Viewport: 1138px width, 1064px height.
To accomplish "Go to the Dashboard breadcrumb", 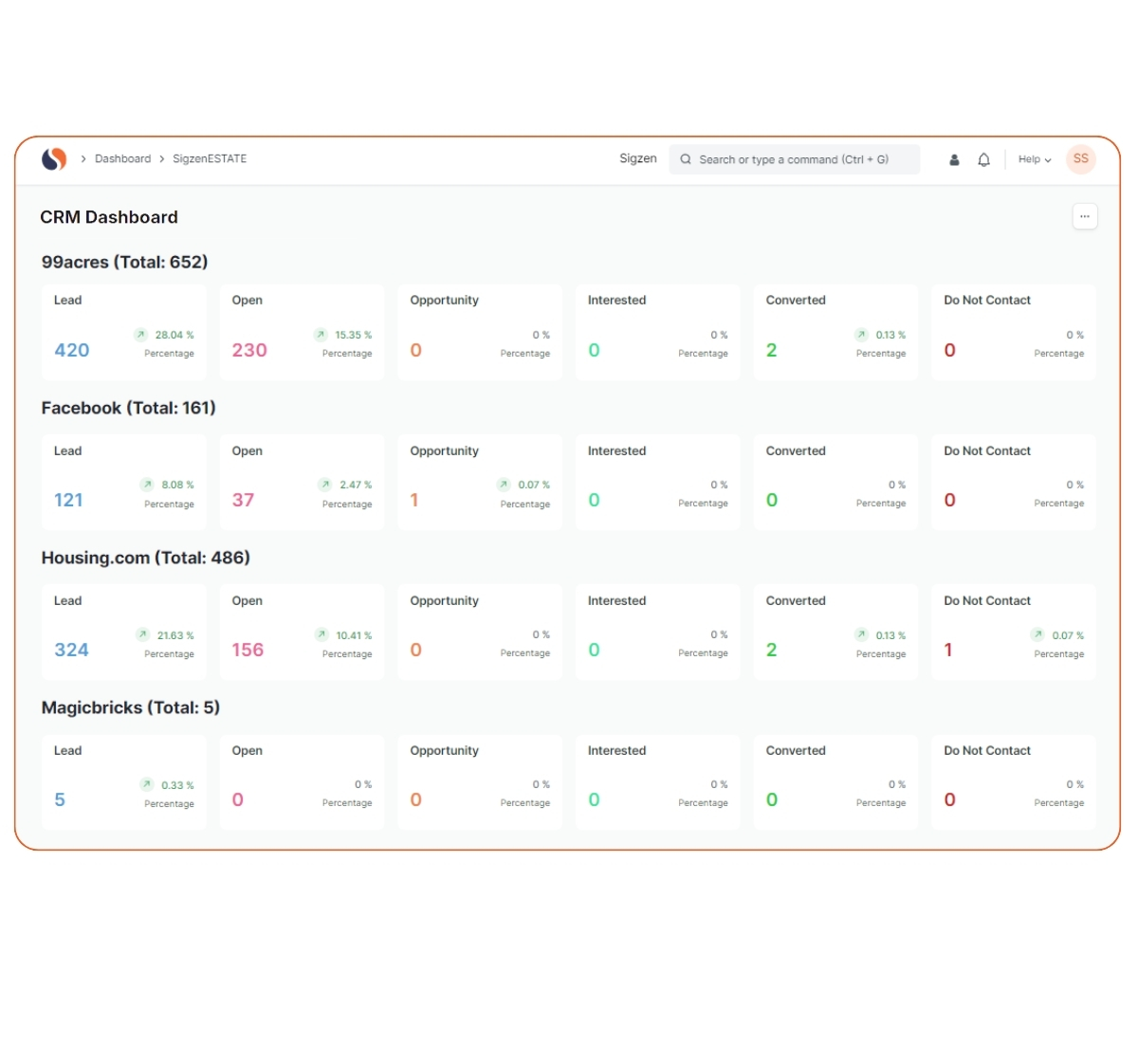I will pyautogui.click(x=122, y=159).
